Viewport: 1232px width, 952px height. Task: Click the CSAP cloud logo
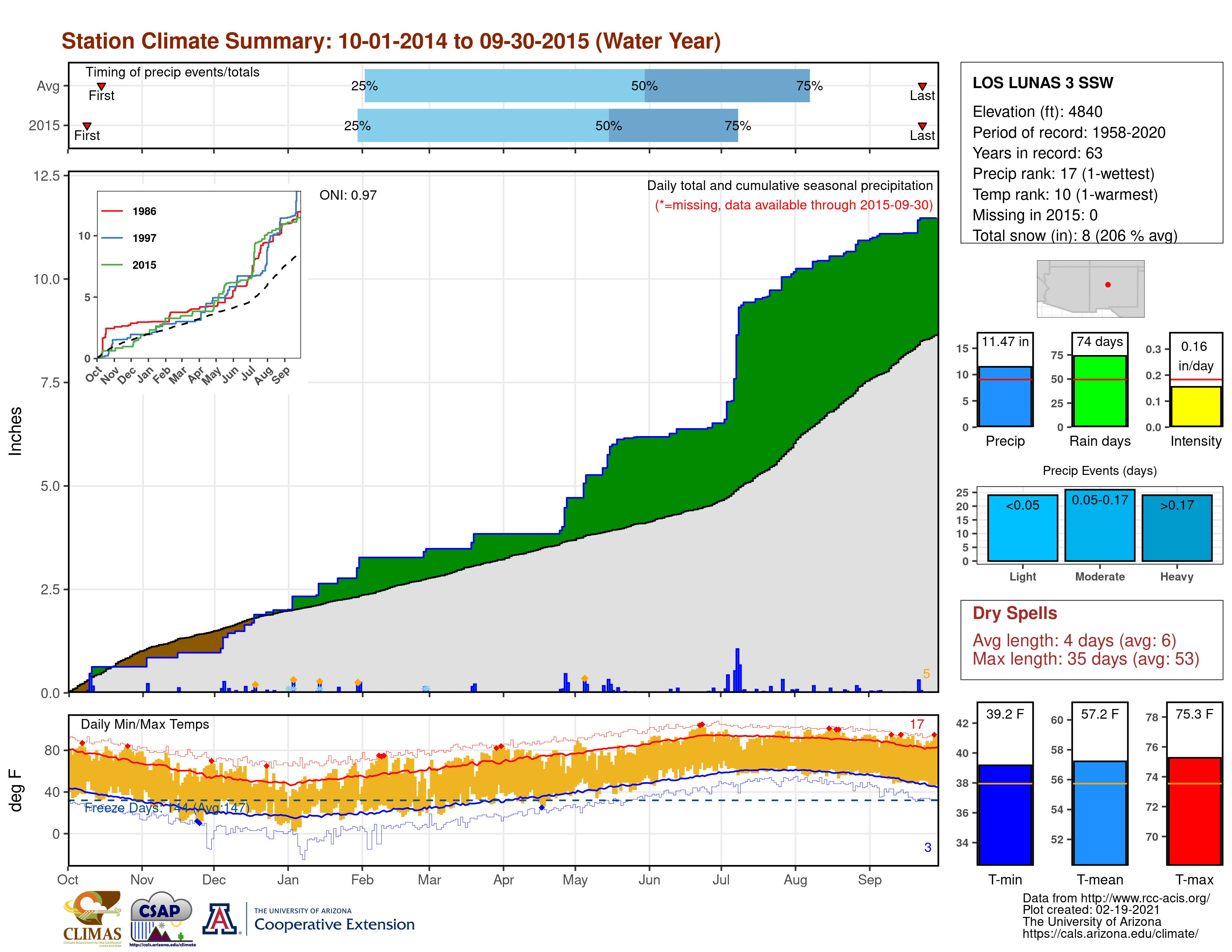(x=162, y=918)
